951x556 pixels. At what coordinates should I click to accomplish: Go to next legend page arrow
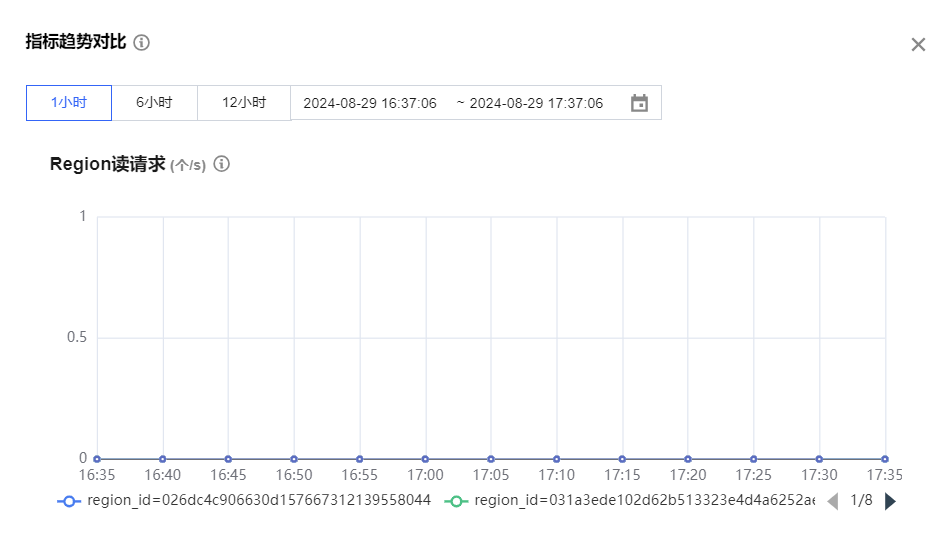tap(891, 501)
